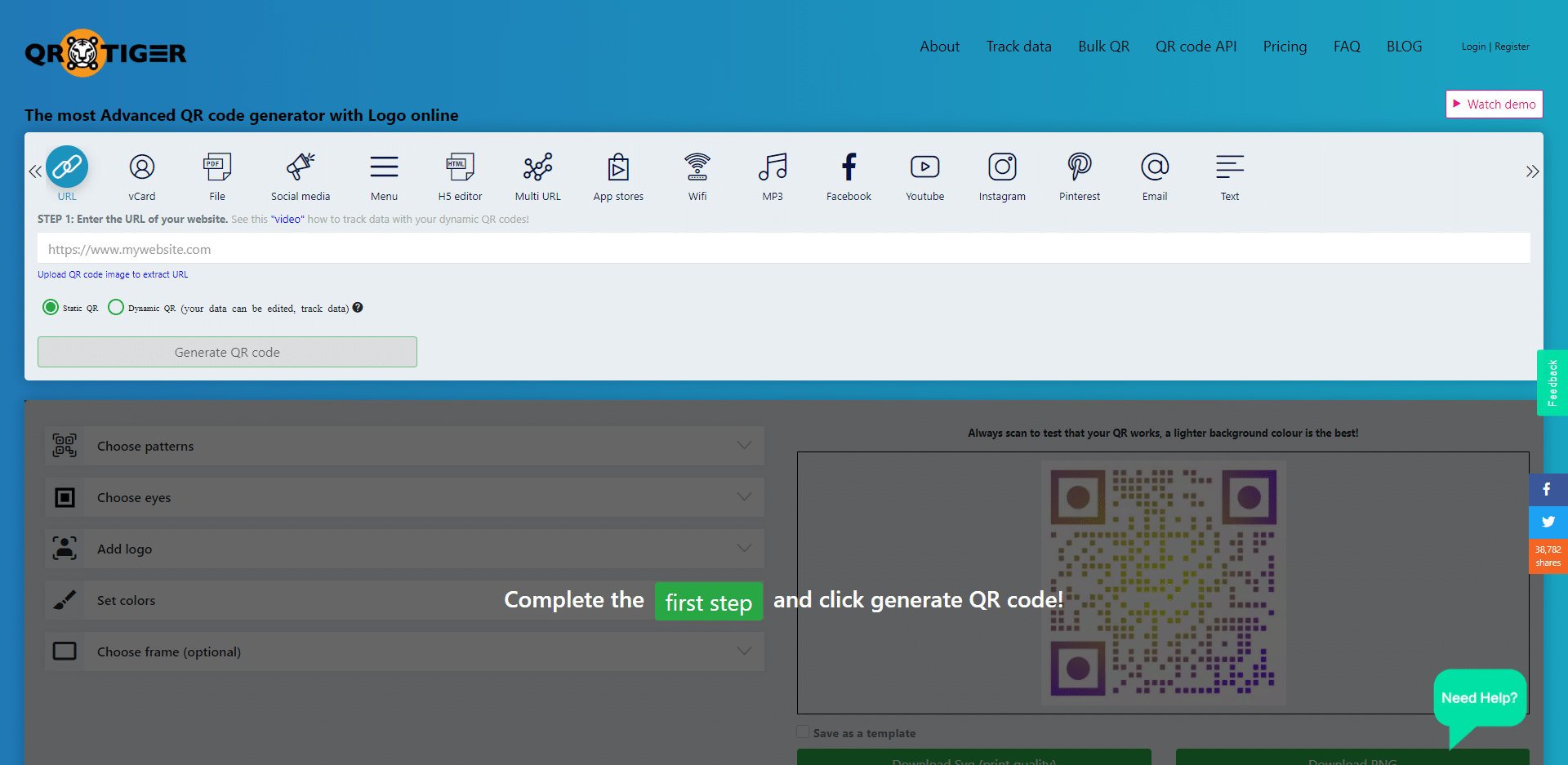Click the 38,782 shares counter
Screen dimensions: 1568x765
pos(1548,556)
